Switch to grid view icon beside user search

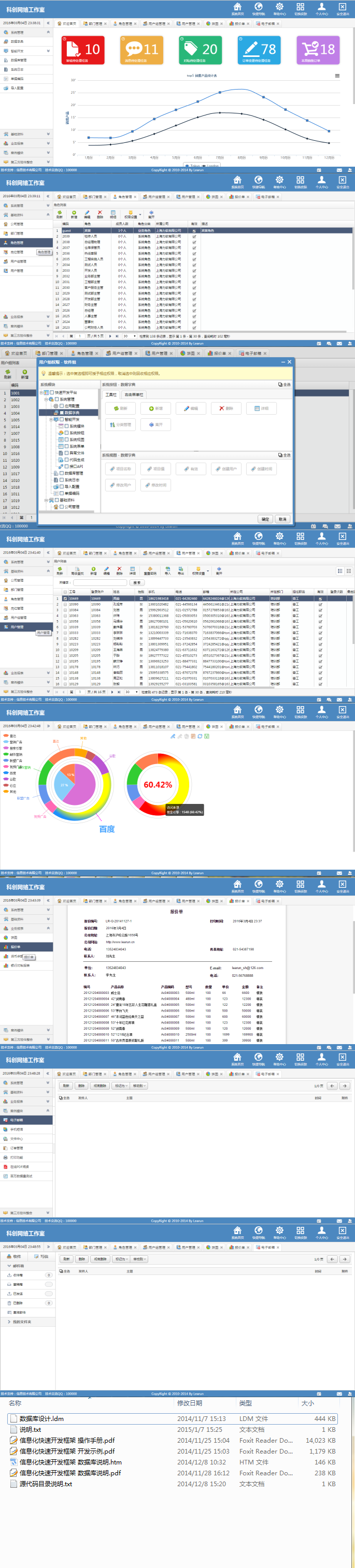click(x=348, y=571)
